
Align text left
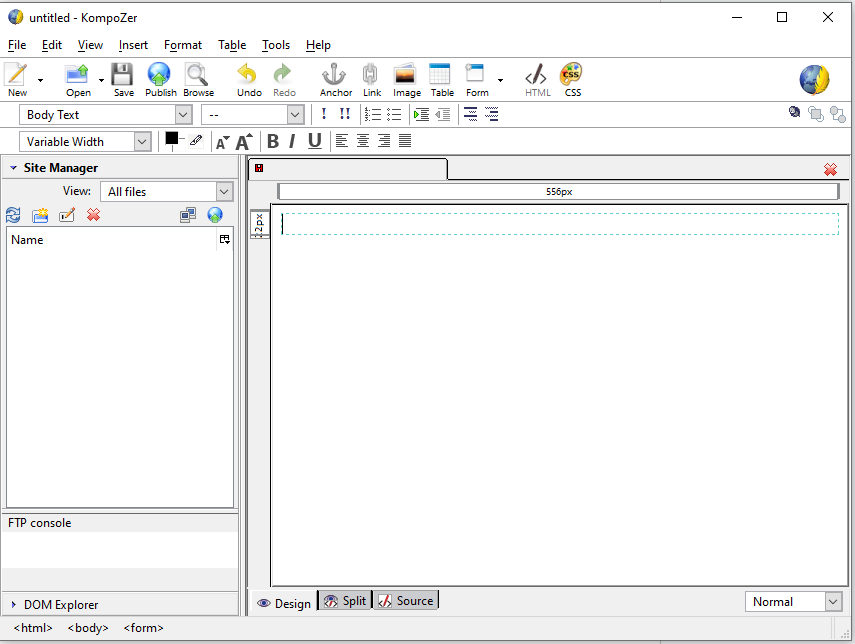point(341,141)
